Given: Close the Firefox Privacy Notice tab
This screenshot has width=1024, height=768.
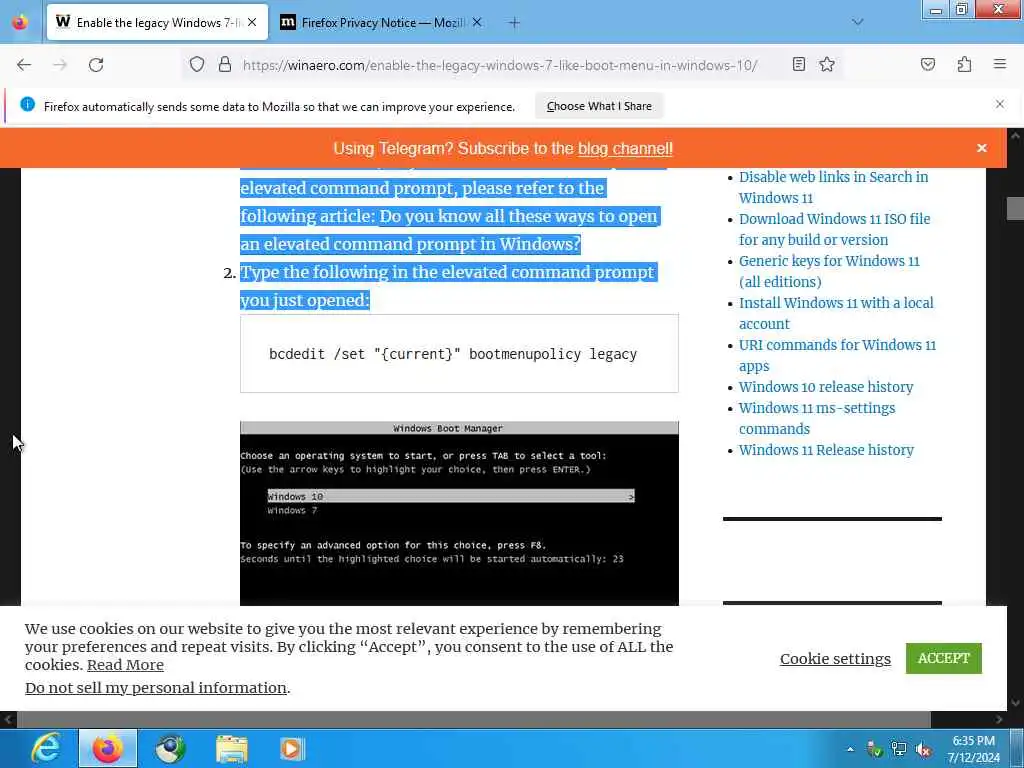Looking at the screenshot, I should point(477,22).
